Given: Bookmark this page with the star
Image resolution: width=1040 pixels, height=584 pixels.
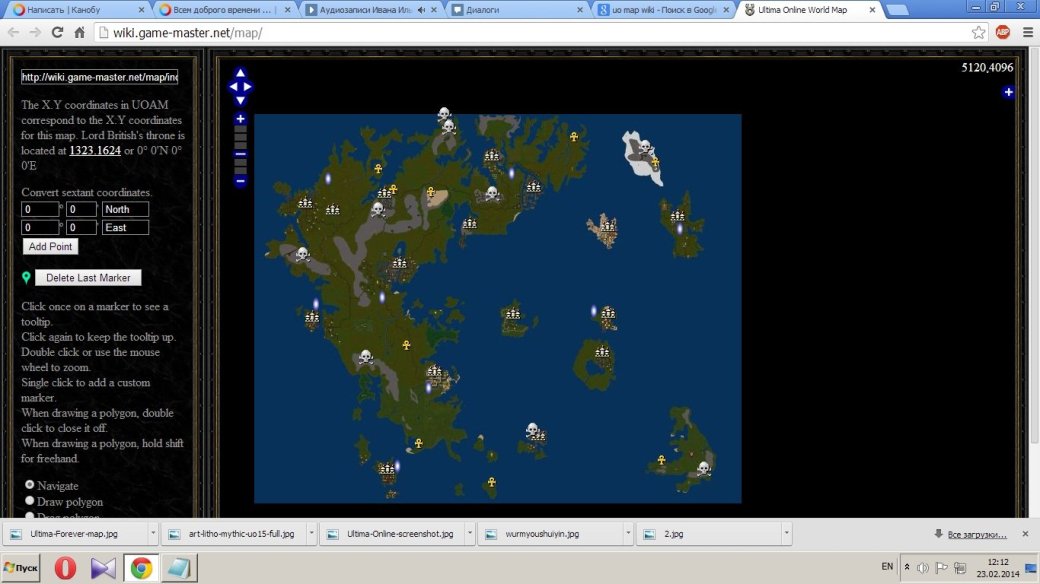Looking at the screenshot, I should click(978, 33).
